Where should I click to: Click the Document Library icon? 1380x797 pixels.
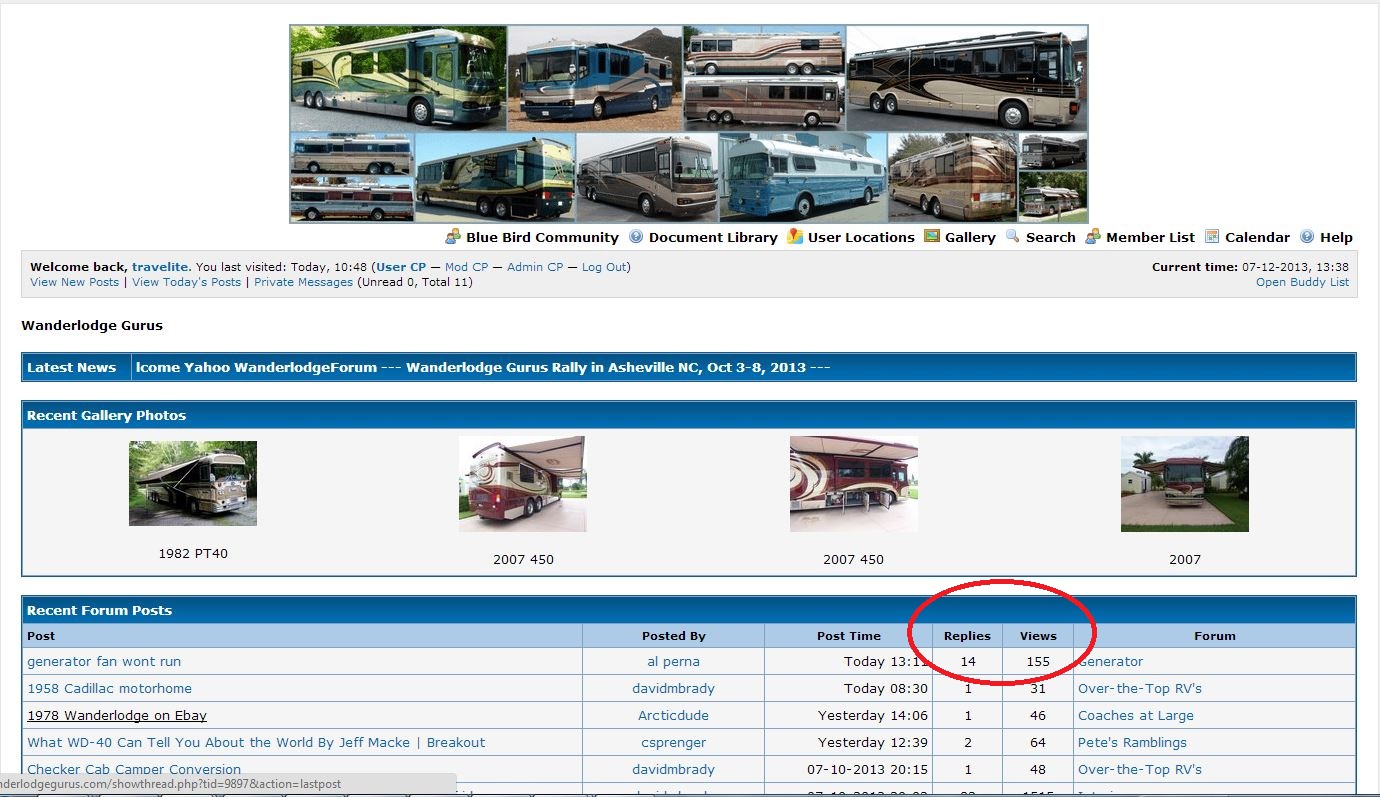pyautogui.click(x=636, y=237)
